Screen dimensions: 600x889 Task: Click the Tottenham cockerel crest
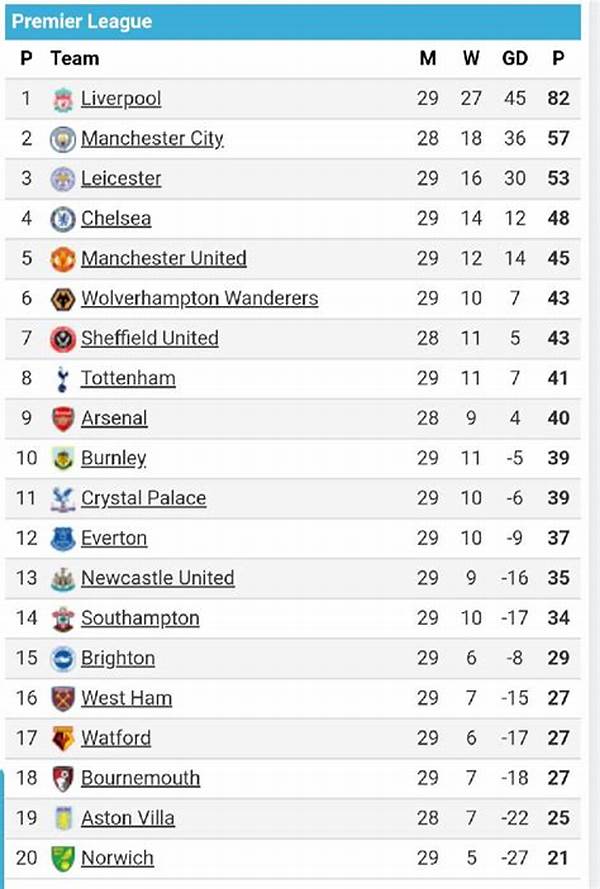62,379
